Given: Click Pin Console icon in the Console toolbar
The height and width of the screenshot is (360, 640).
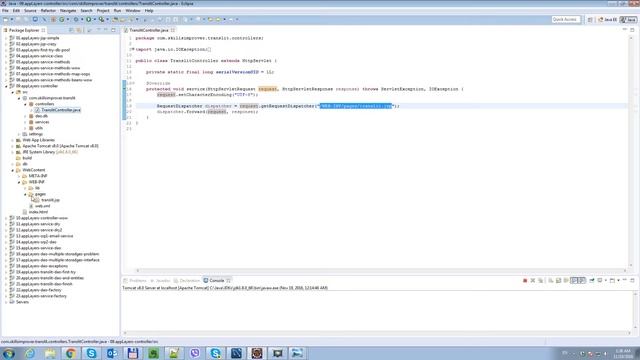Looking at the screenshot, I should (x=592, y=280).
